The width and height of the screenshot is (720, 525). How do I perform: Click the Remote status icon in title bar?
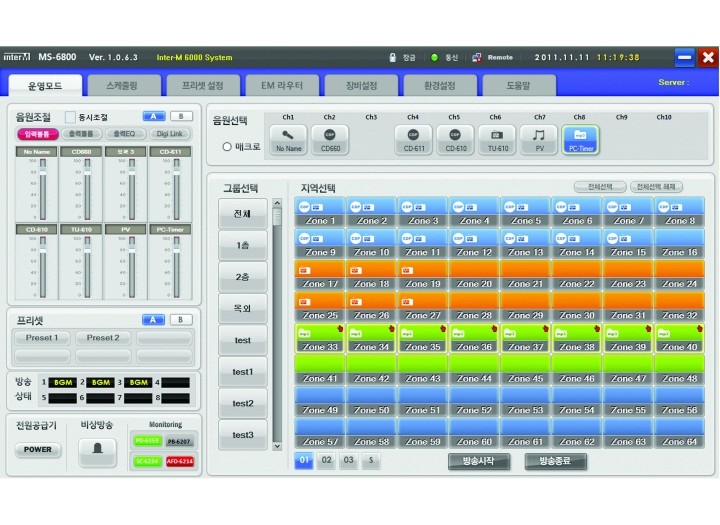tap(477, 57)
